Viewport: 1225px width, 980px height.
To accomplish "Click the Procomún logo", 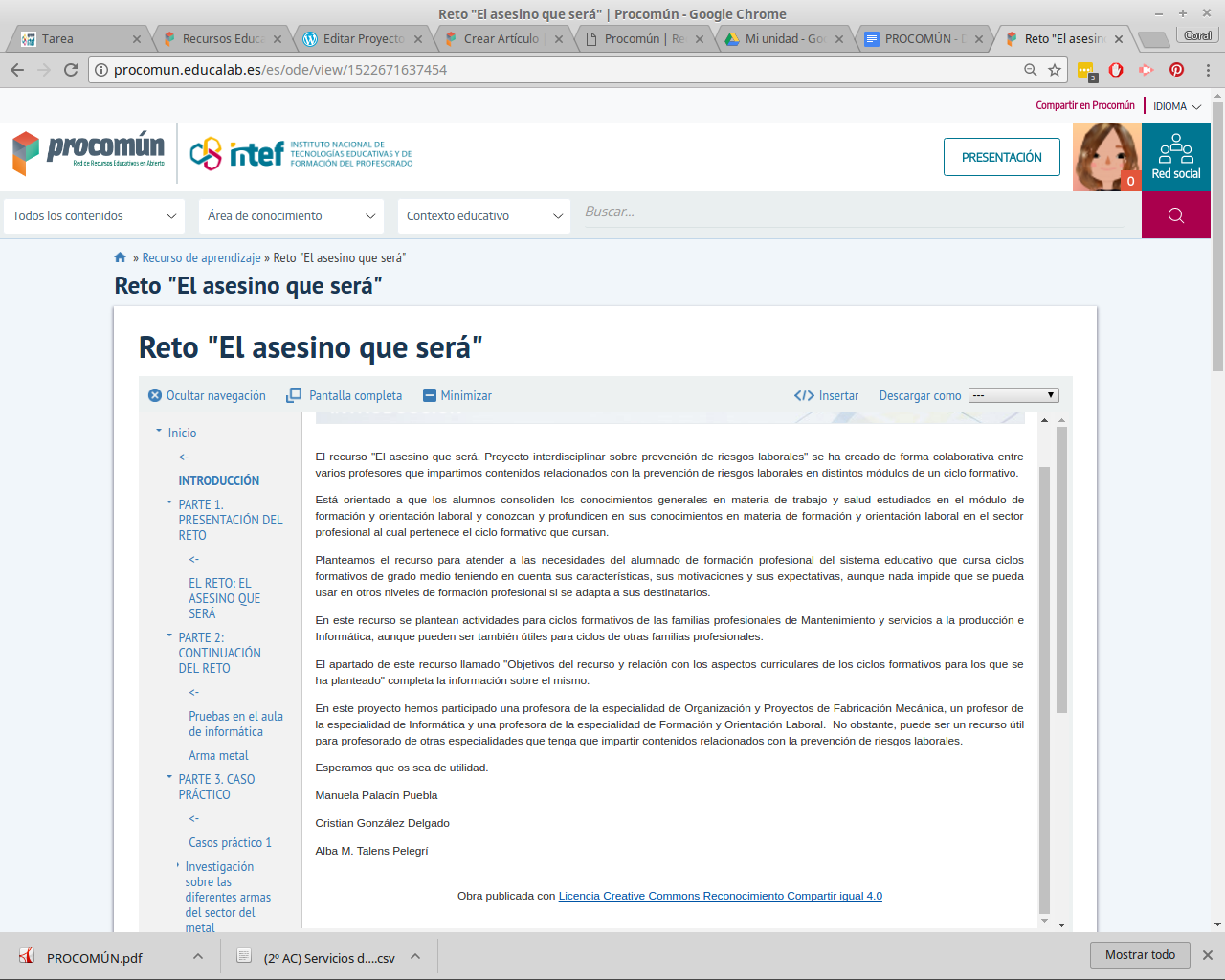I will click(x=86, y=151).
